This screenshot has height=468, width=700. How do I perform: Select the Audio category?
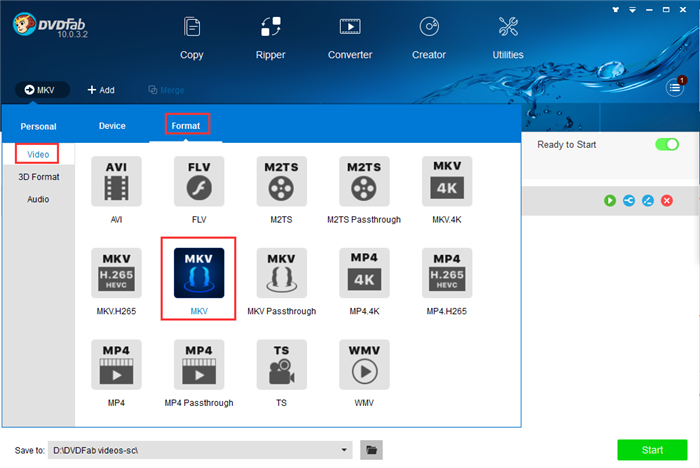click(x=38, y=199)
